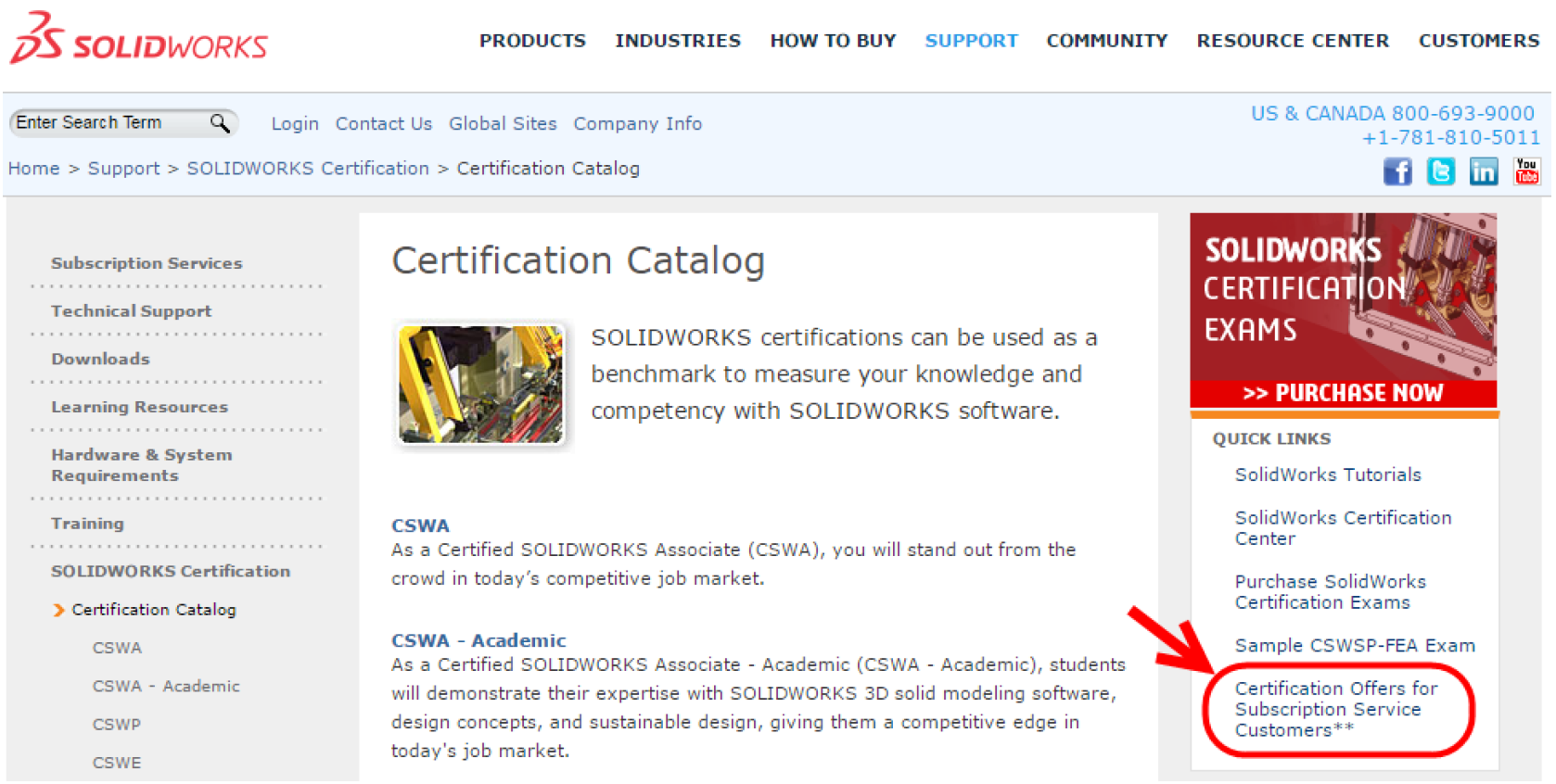Click the US & CANADA 800-693-9000 phone number
The image size is (1556, 784).
click(1393, 113)
